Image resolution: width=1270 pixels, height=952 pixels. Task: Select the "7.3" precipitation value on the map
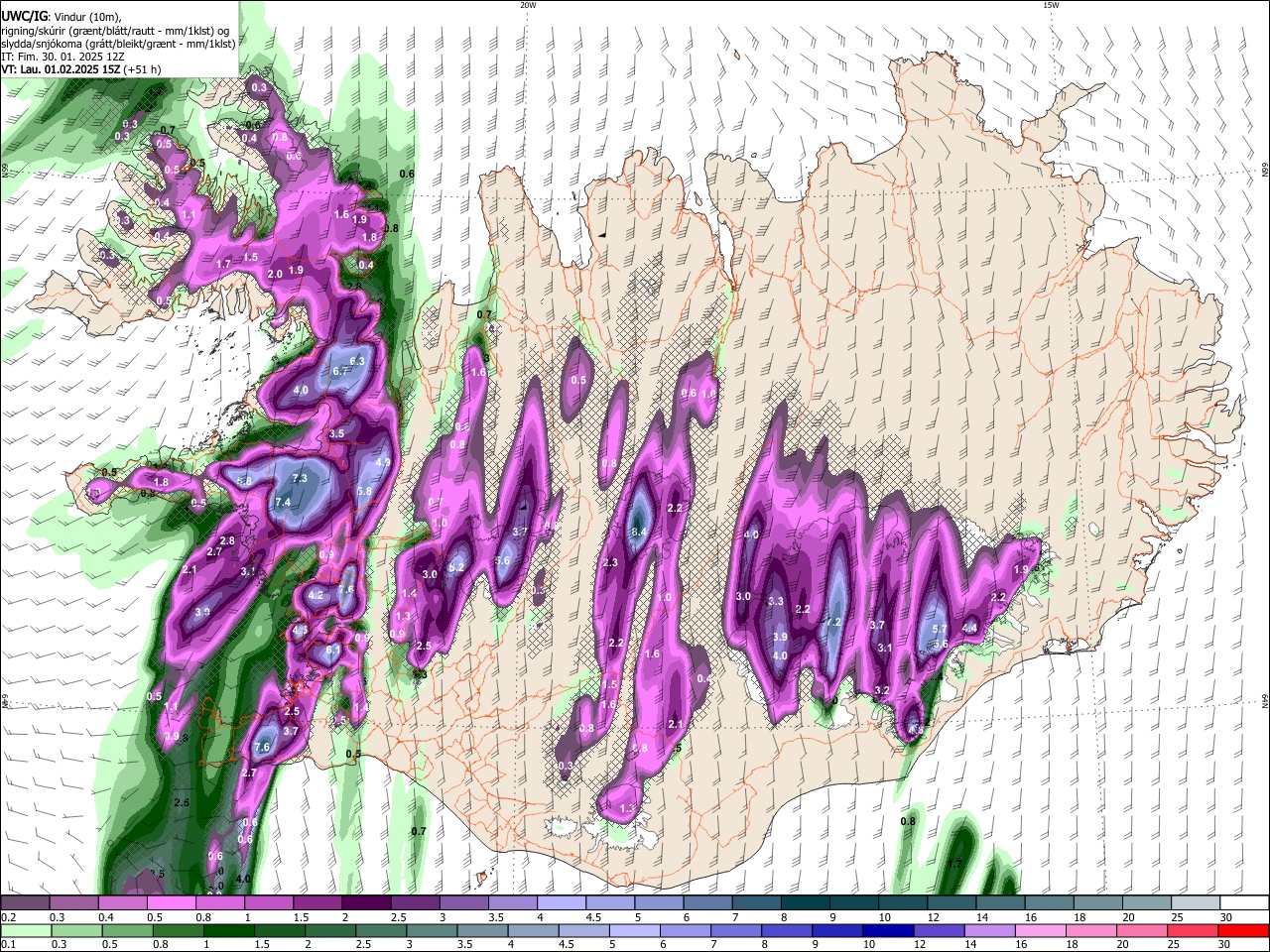(x=300, y=478)
